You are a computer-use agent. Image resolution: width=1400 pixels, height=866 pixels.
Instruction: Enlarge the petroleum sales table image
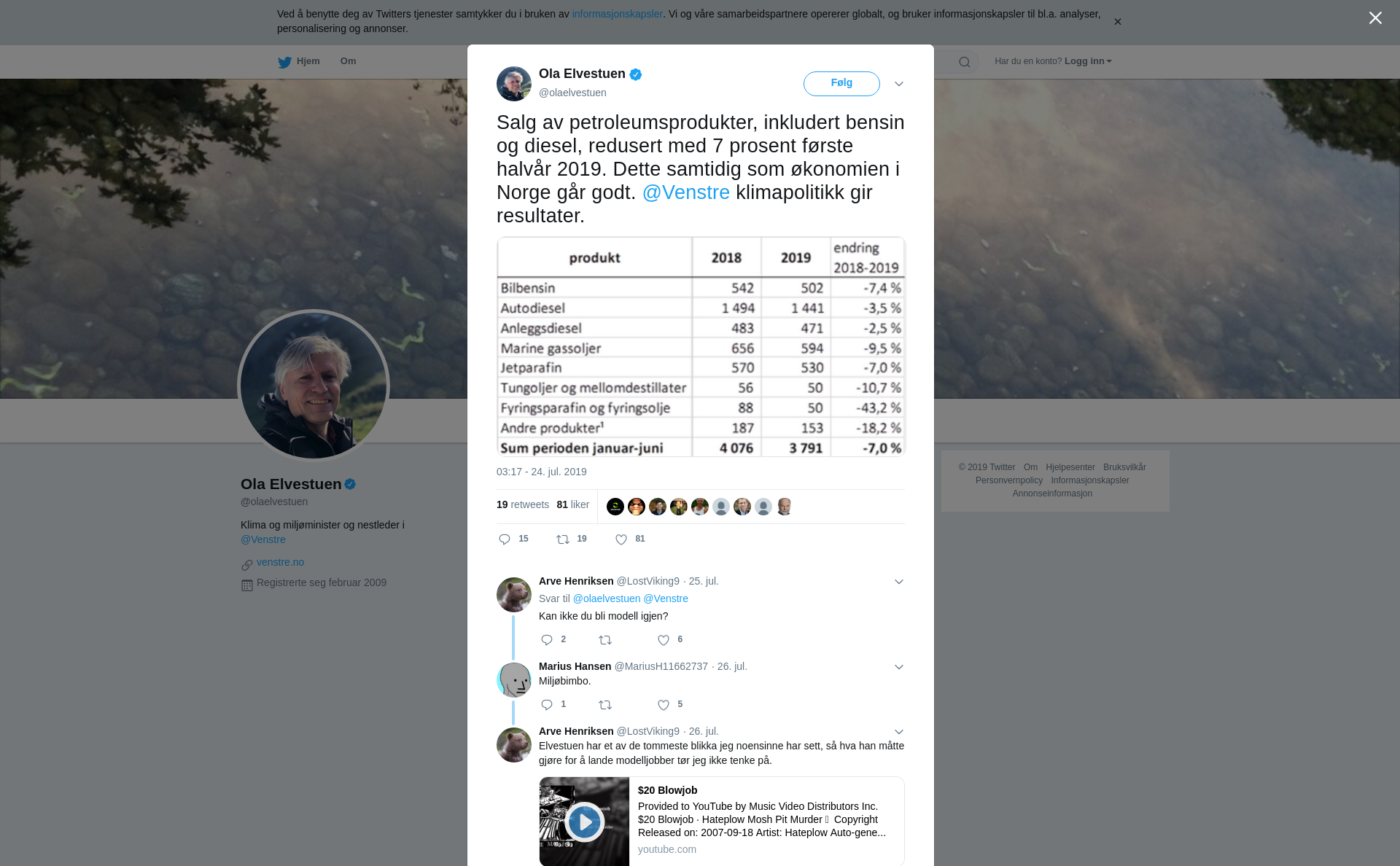pyautogui.click(x=701, y=346)
